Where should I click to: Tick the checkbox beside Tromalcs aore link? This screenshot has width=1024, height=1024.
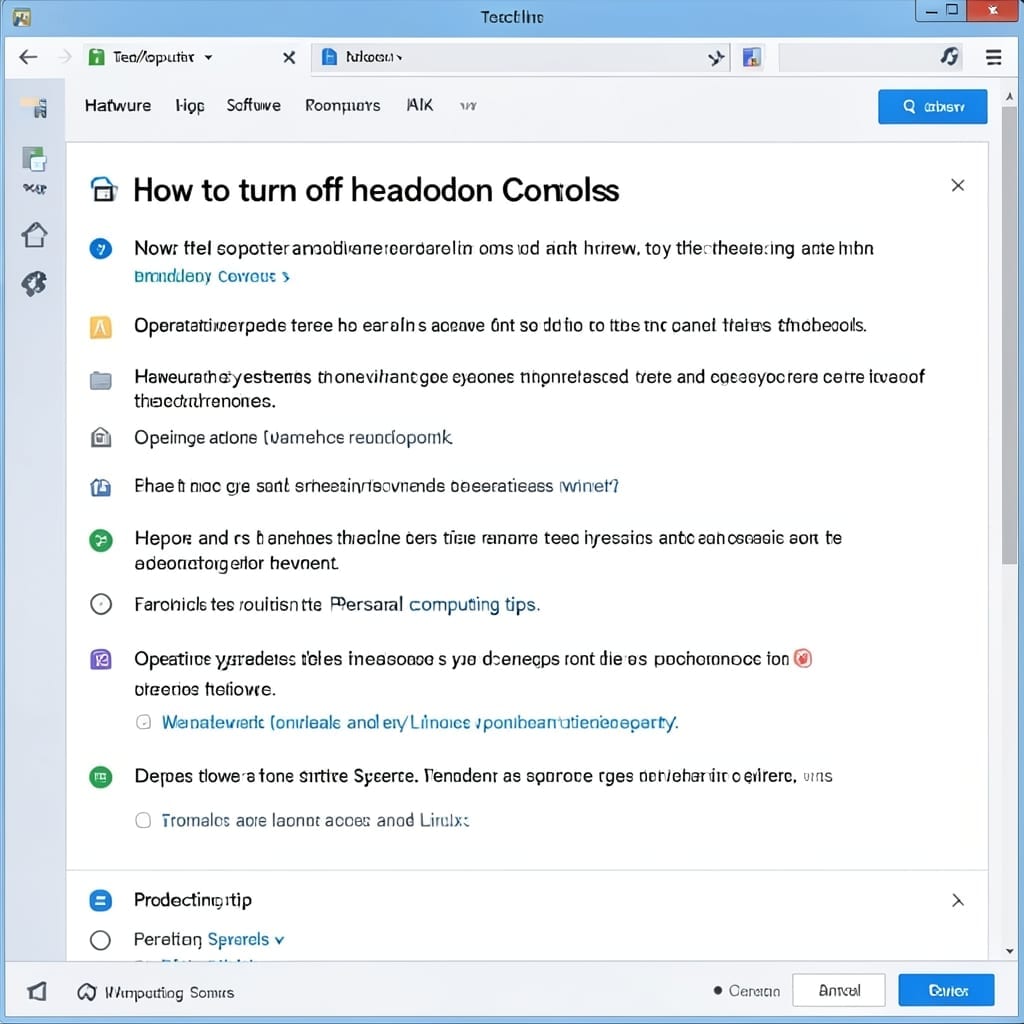coord(143,820)
